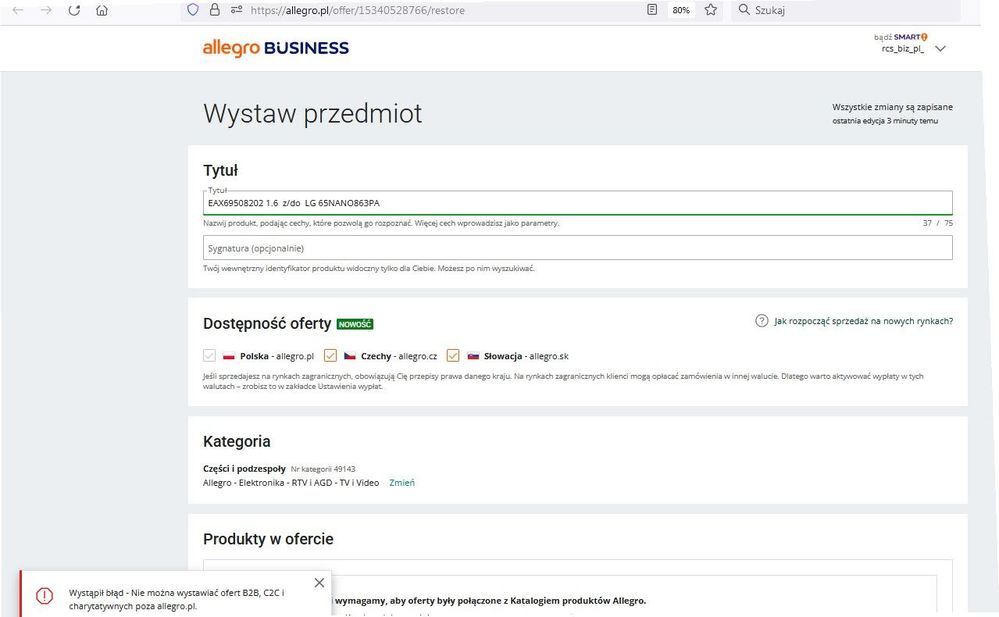The height and width of the screenshot is (617, 999).
Task: Click the question mark help icon
Action: point(761,321)
